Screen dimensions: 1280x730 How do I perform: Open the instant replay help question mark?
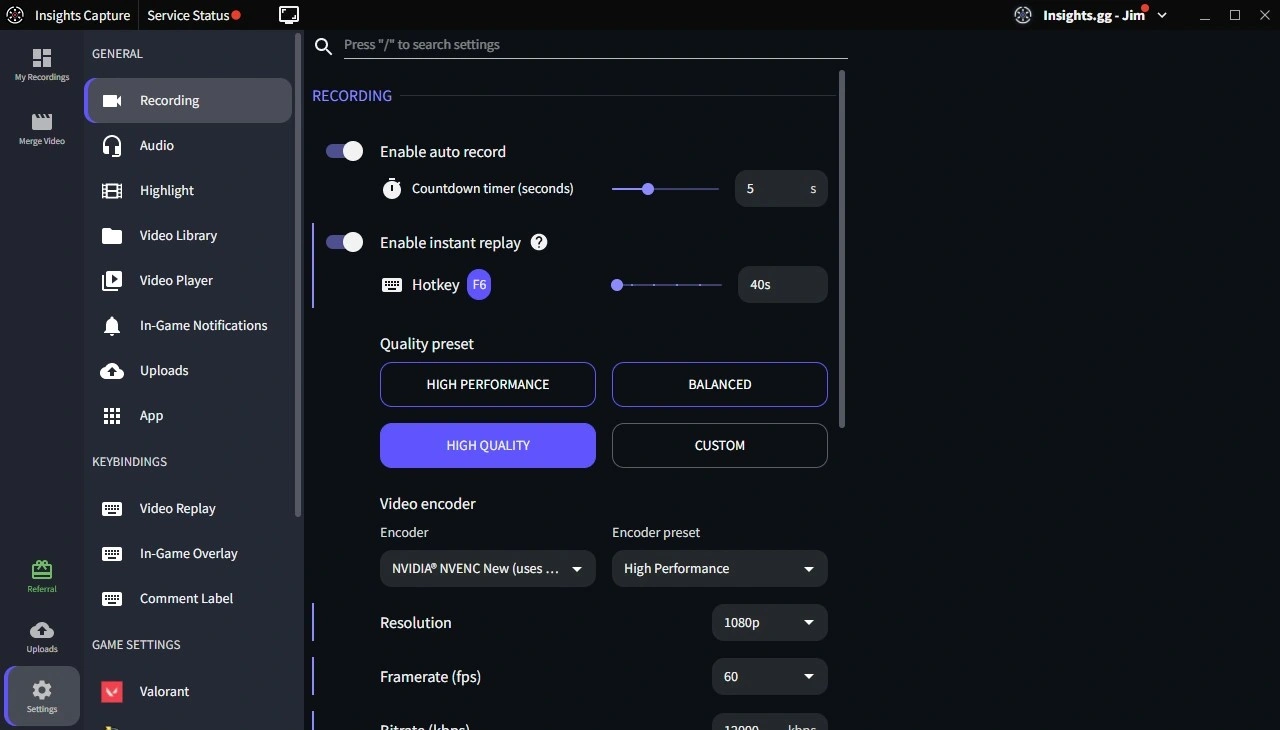pos(538,242)
